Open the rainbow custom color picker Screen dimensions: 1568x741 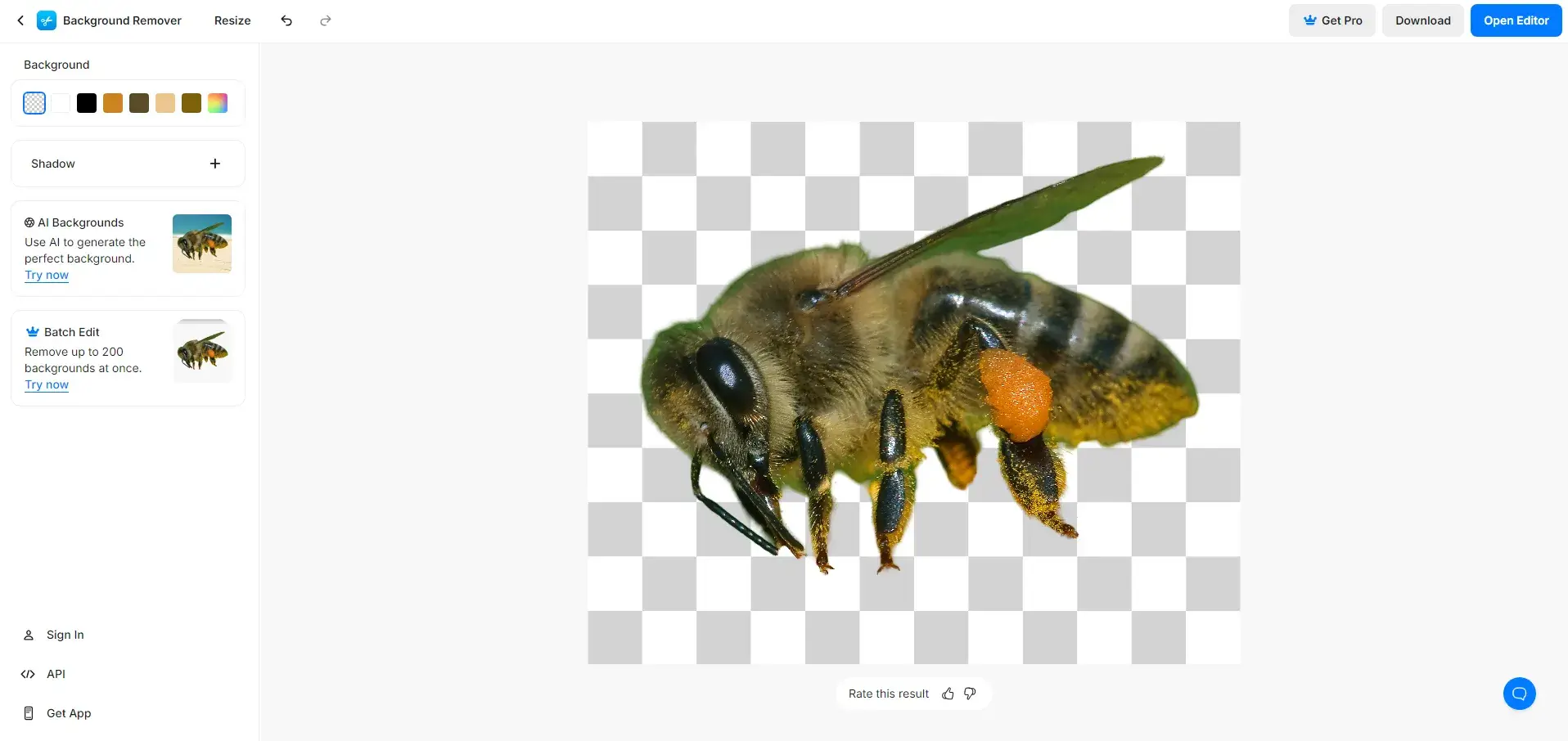(218, 103)
